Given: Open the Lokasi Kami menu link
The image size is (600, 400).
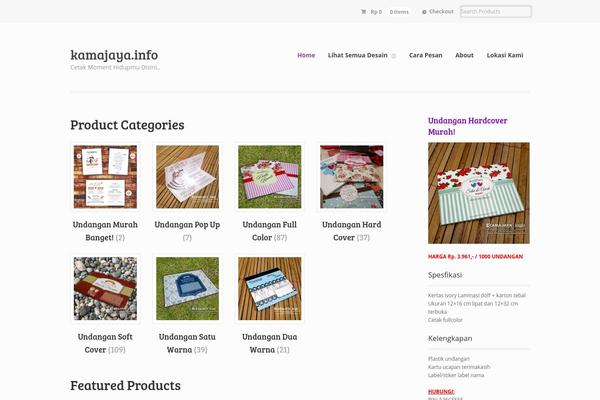Looking at the screenshot, I should (x=505, y=55).
